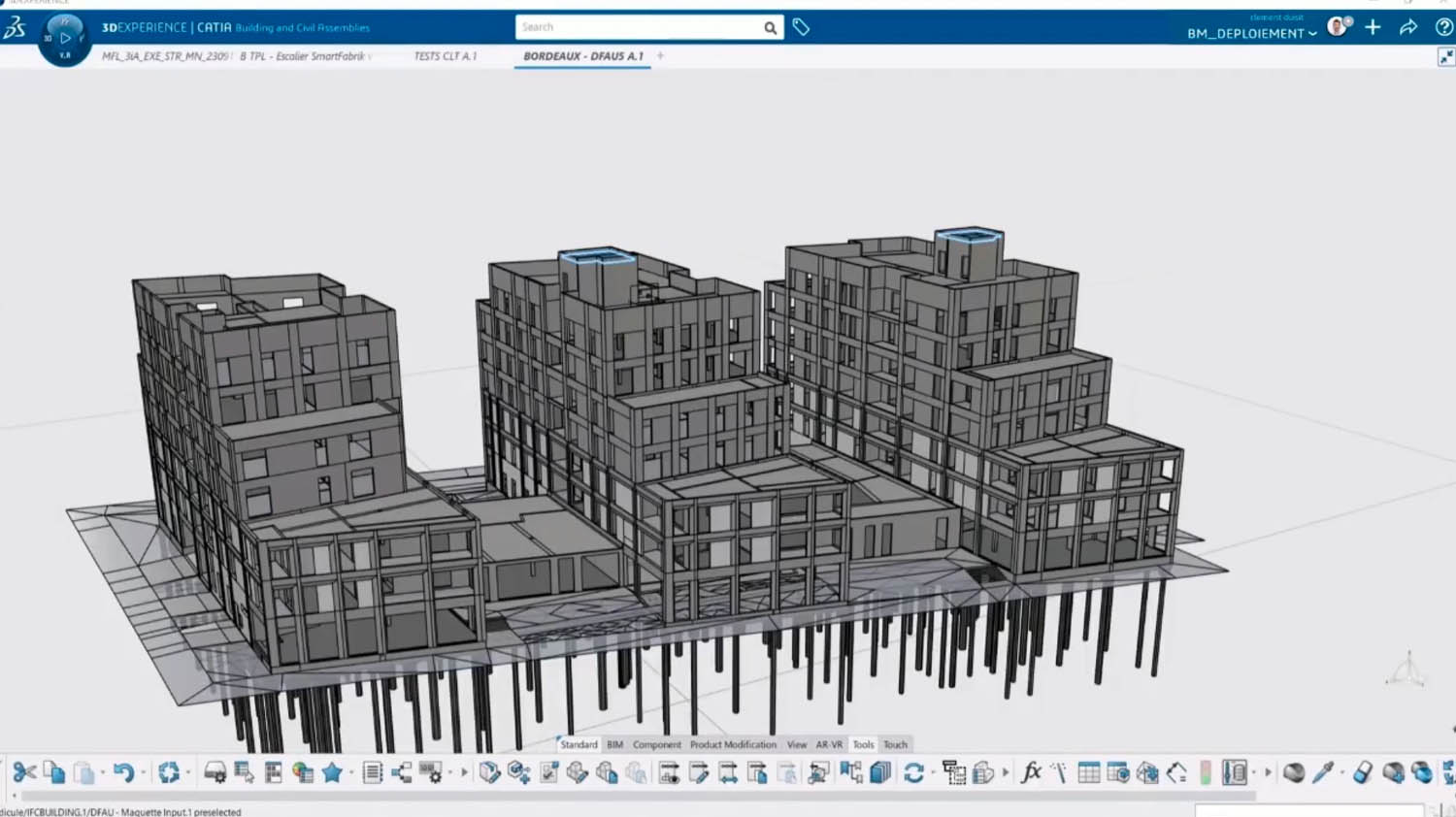1456x817 pixels.
Task: Click the plus Add button in header
Action: coord(1373,27)
